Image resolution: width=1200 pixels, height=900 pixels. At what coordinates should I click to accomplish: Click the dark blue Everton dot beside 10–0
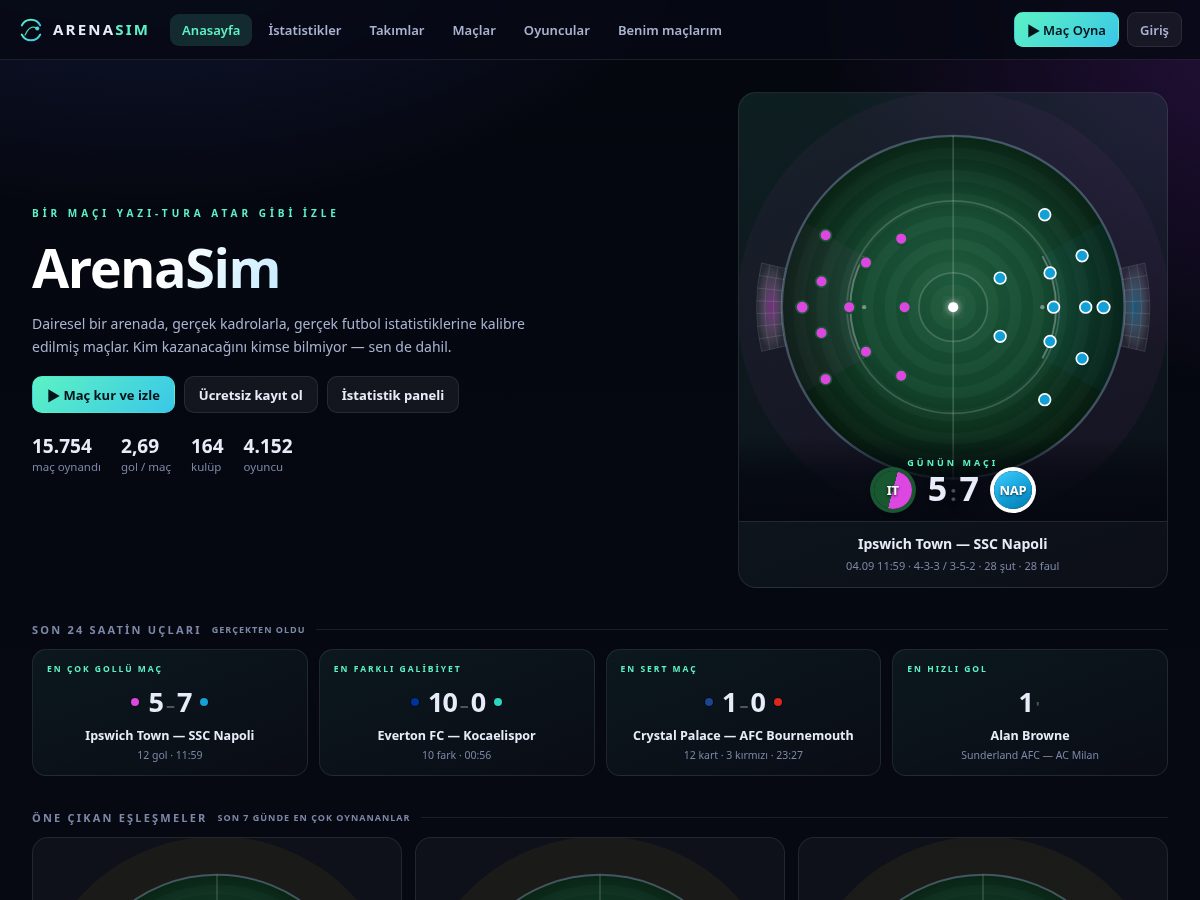415,702
